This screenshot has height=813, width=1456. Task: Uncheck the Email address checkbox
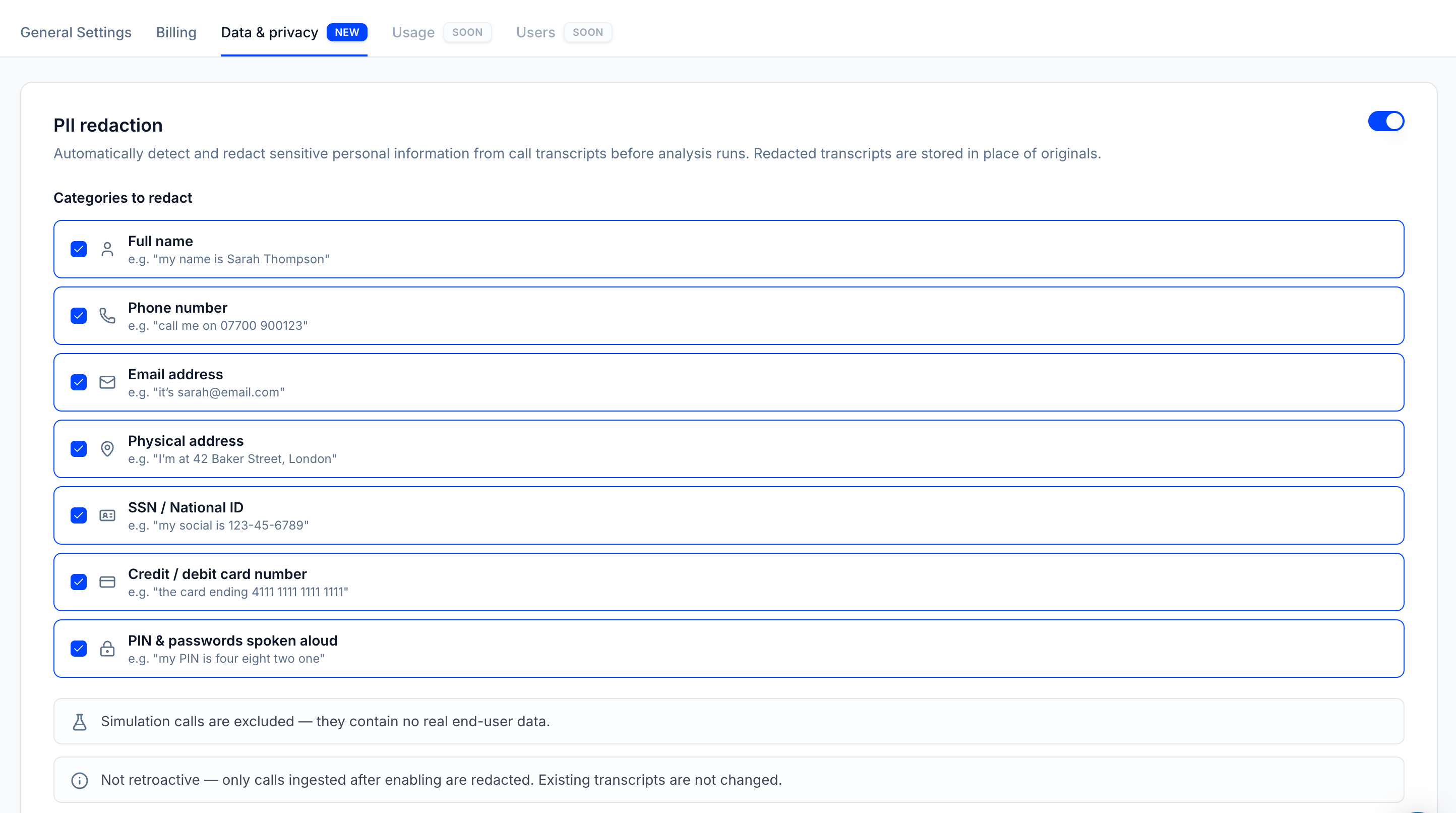[x=79, y=382]
